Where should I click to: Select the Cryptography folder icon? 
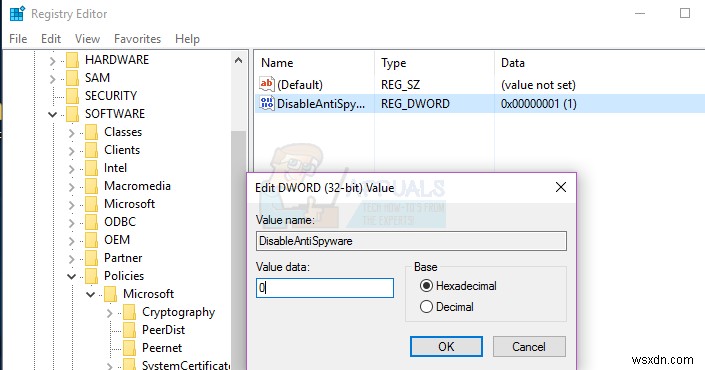(x=129, y=312)
